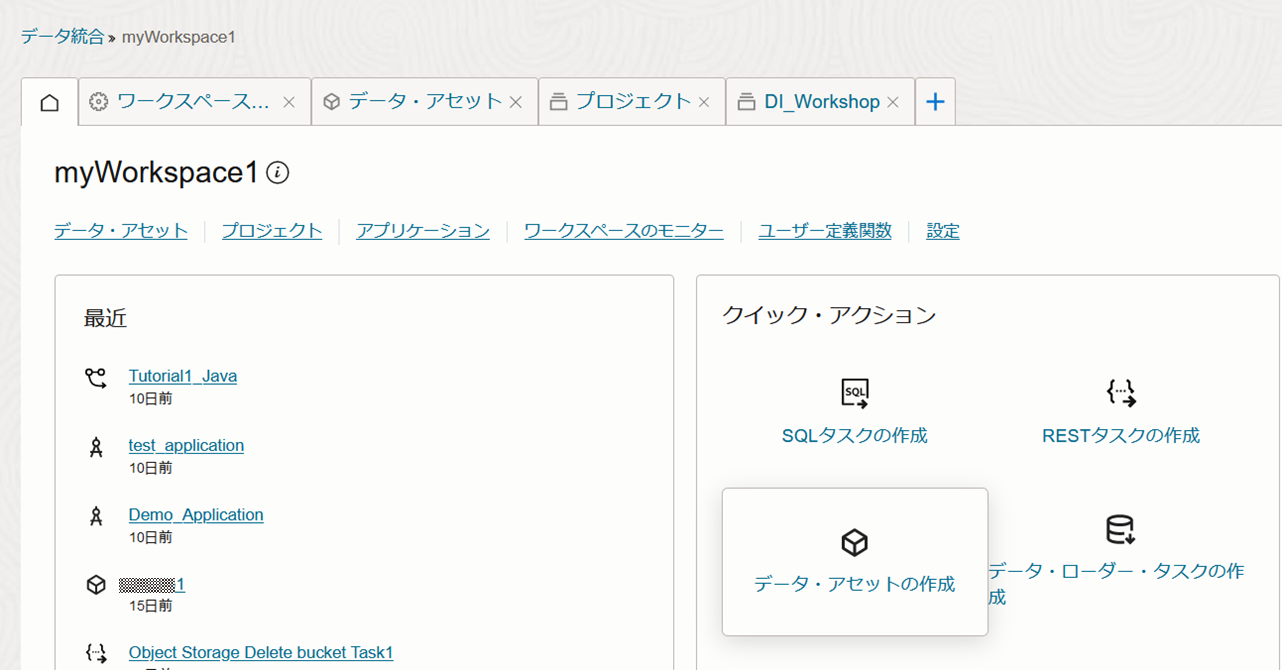
Task: Click myWorkspace1 in the breadcrumb
Action: point(179,37)
